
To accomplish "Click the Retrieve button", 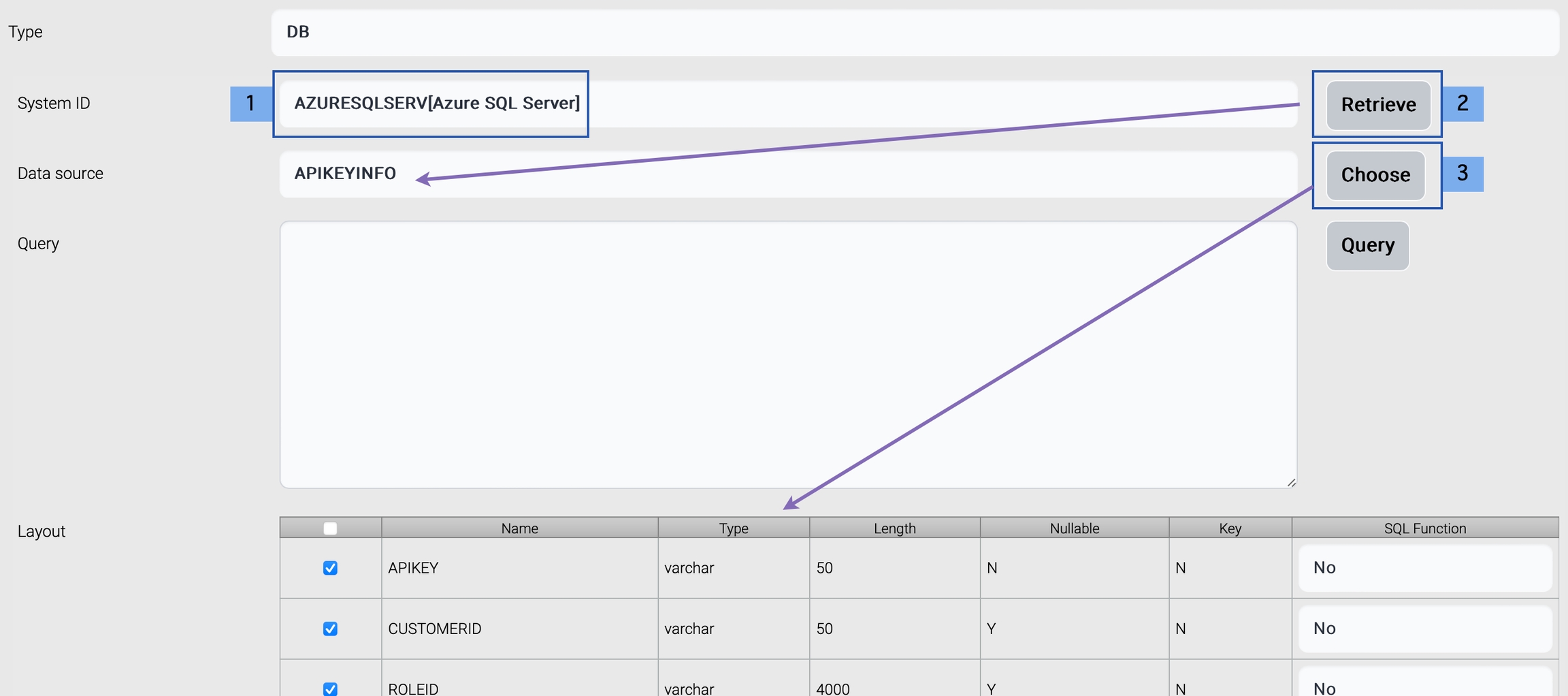I will (x=1378, y=105).
